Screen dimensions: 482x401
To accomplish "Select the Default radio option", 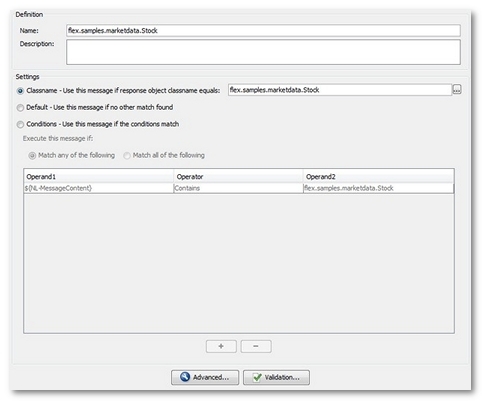I will (20, 108).
